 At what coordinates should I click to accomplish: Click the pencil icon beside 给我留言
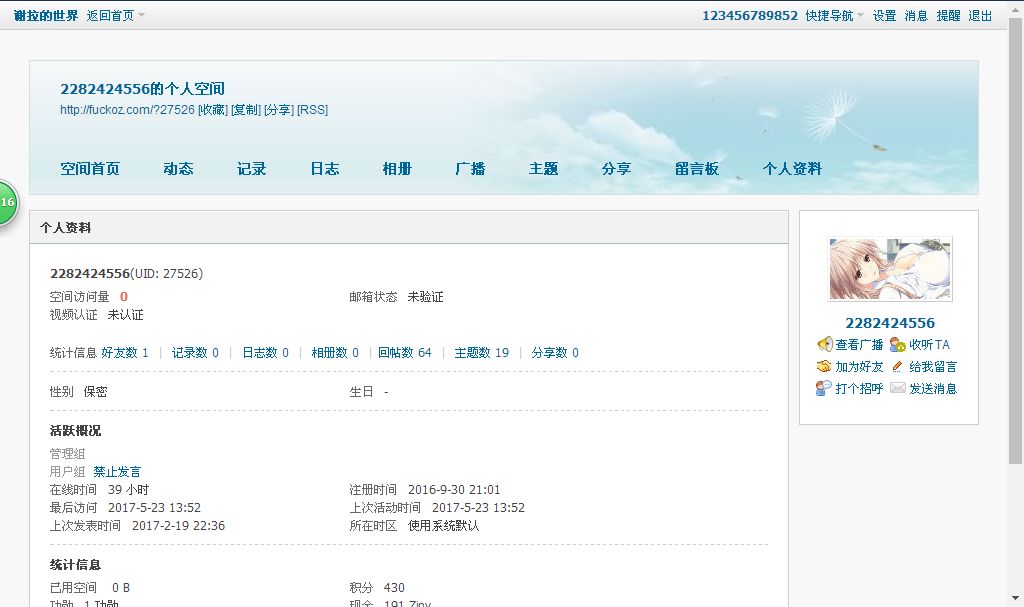point(898,367)
